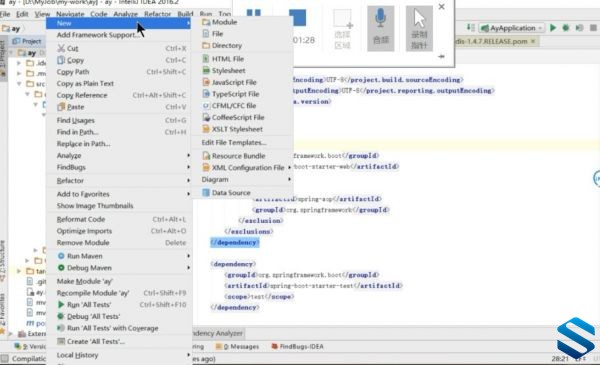Click the HTML File icon entry
Image resolution: width=600 pixels, height=365 pixels.
(x=206, y=59)
